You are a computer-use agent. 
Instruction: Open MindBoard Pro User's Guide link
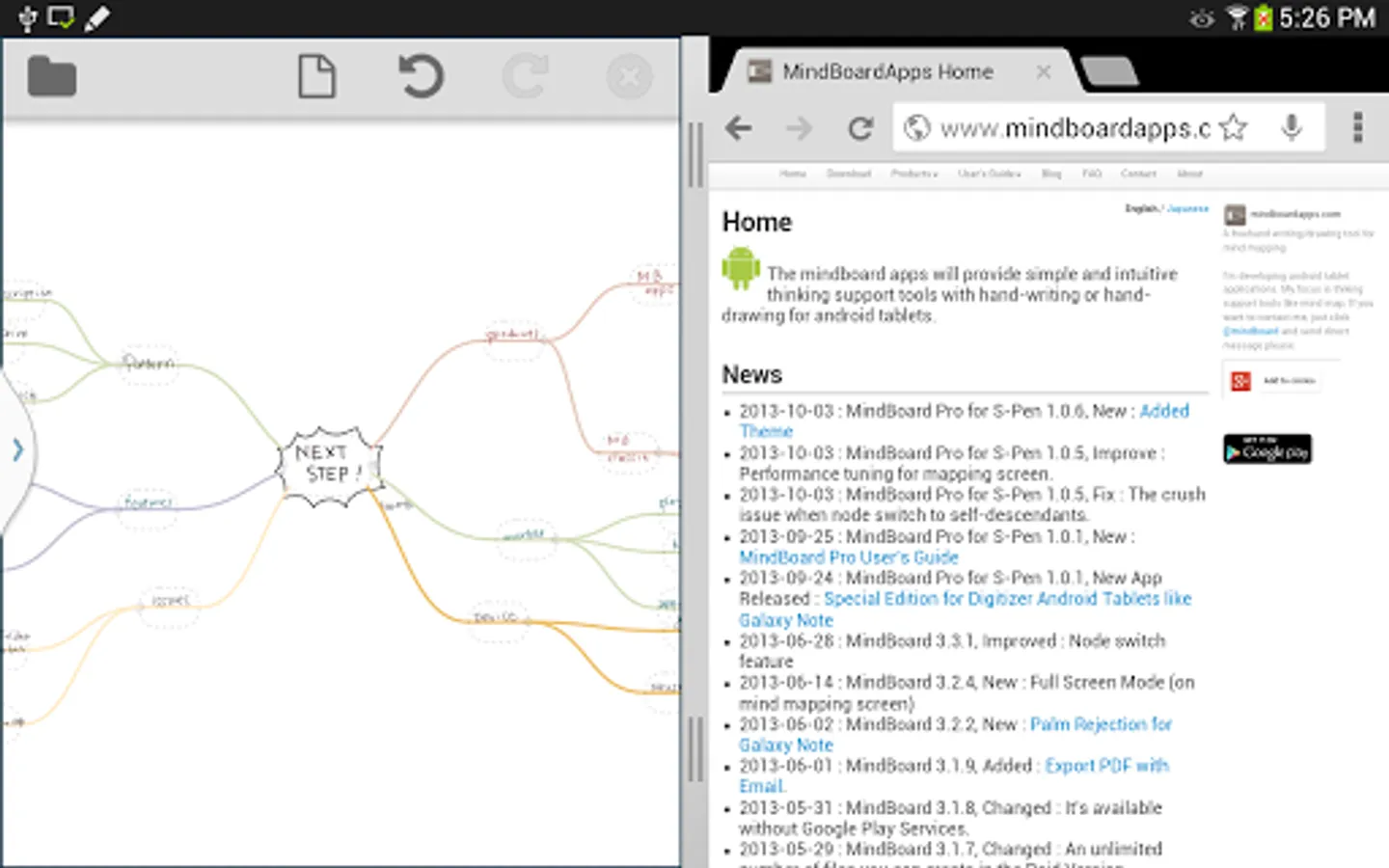(849, 557)
